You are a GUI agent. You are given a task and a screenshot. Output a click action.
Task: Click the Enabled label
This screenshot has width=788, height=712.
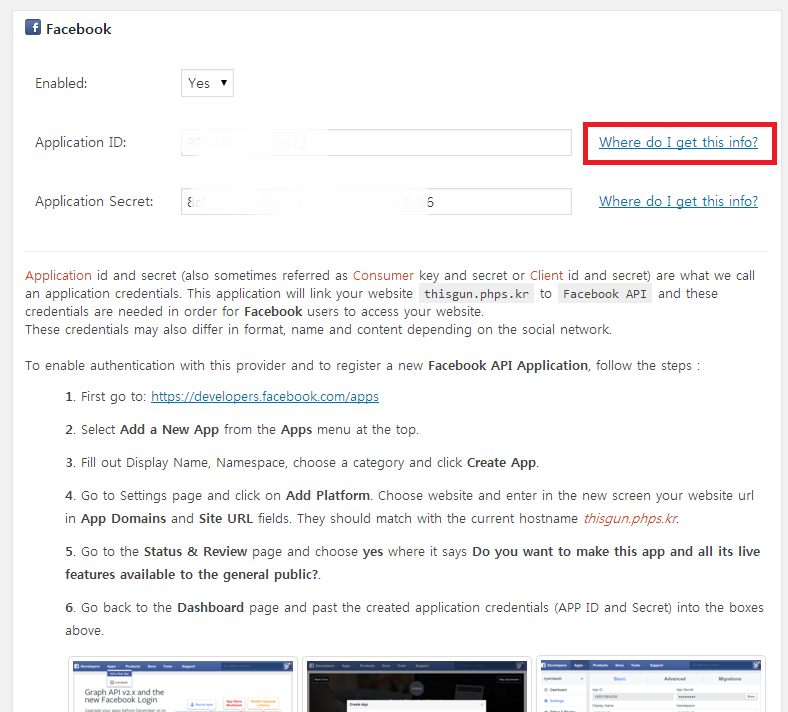tap(61, 83)
